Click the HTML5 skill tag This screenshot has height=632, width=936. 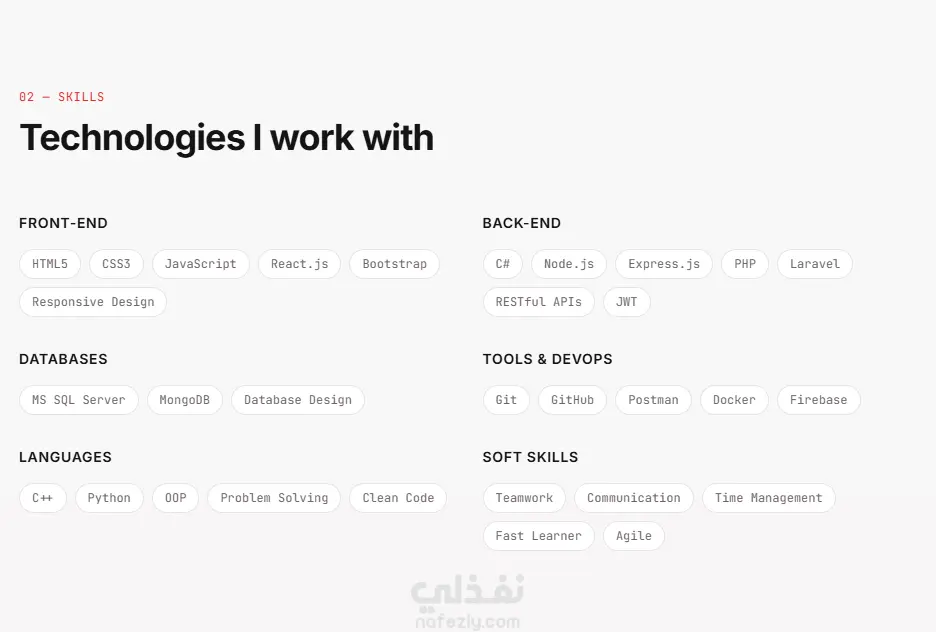pyautogui.click(x=50, y=264)
